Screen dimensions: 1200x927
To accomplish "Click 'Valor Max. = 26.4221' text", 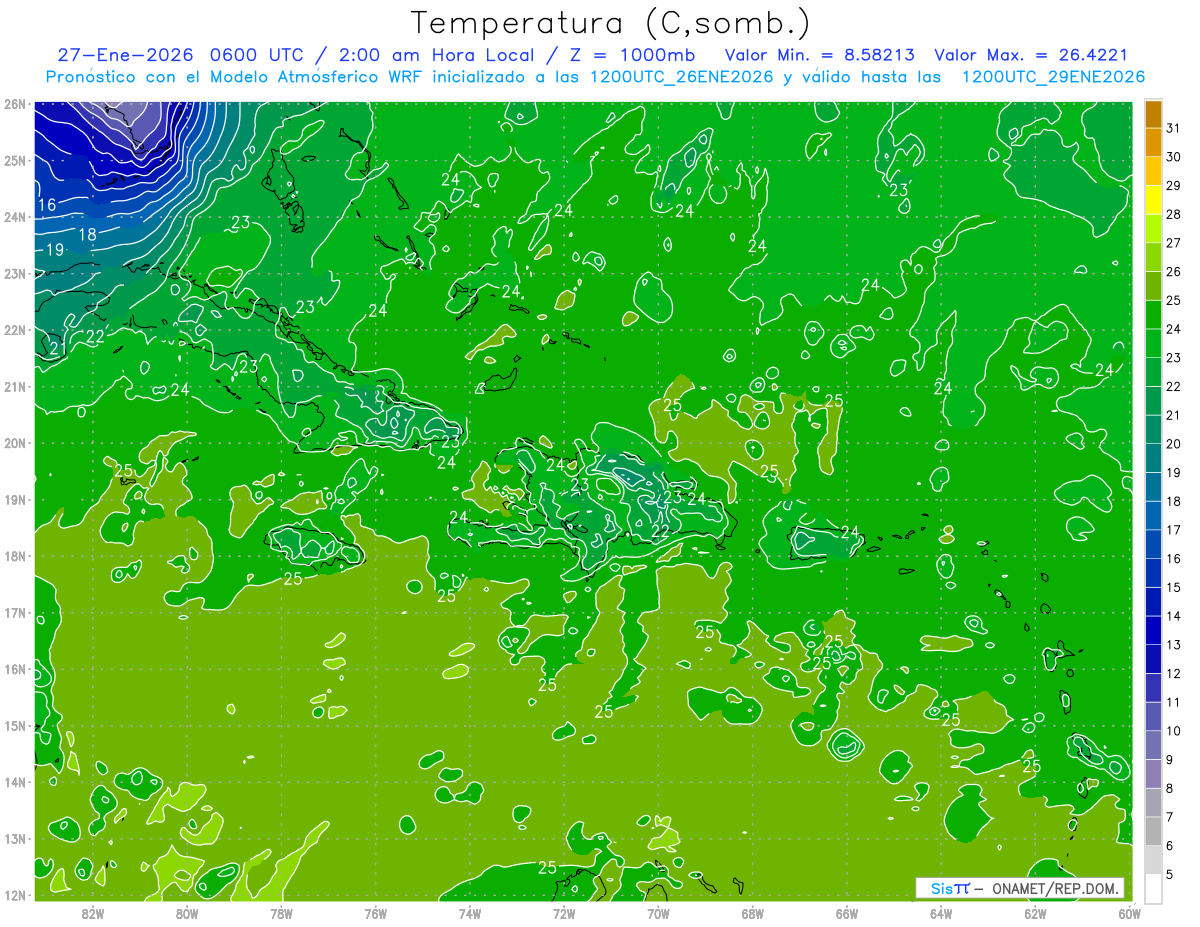I will [x=1031, y=55].
